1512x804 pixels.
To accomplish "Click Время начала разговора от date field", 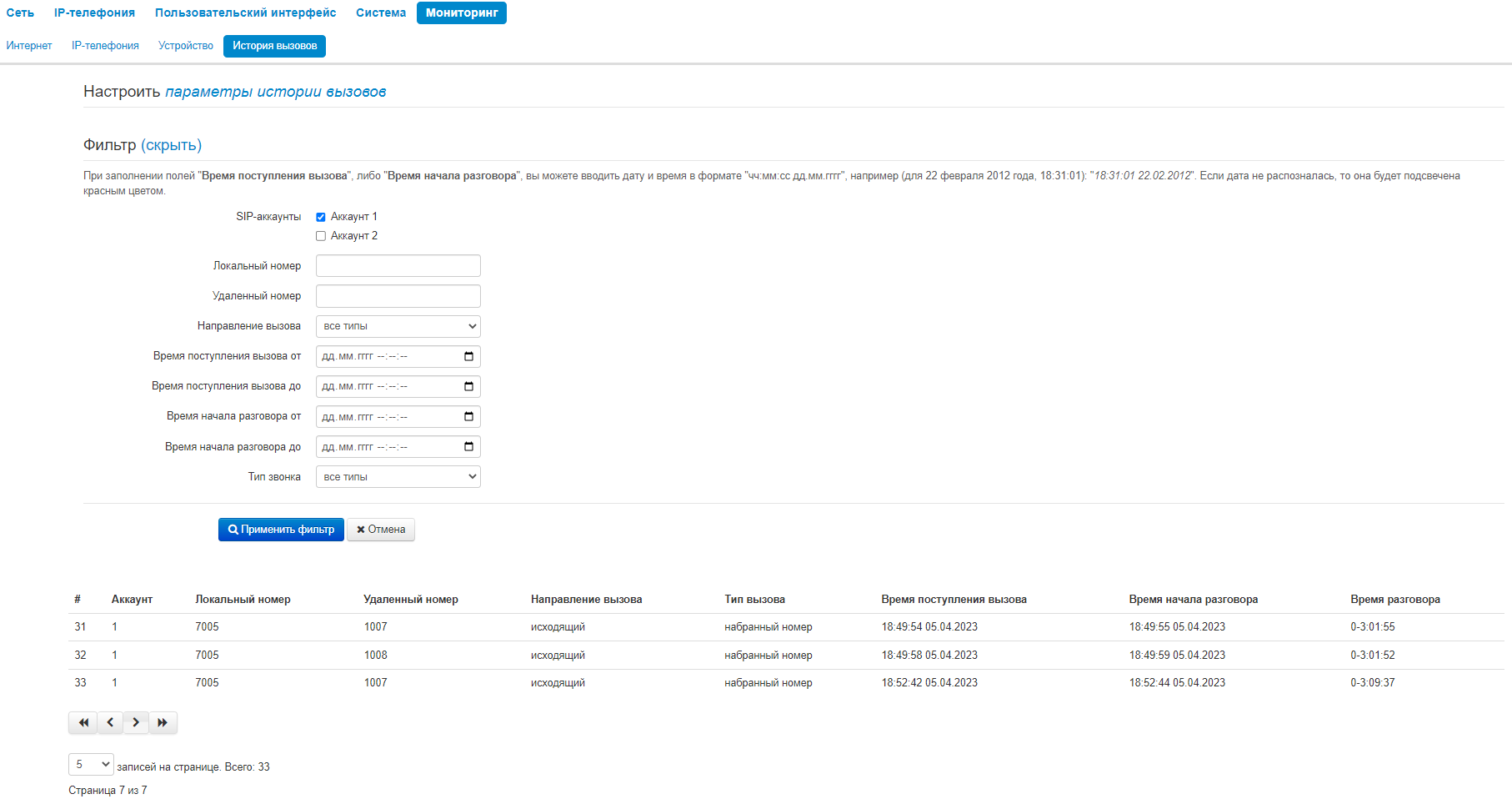I will [398, 416].
